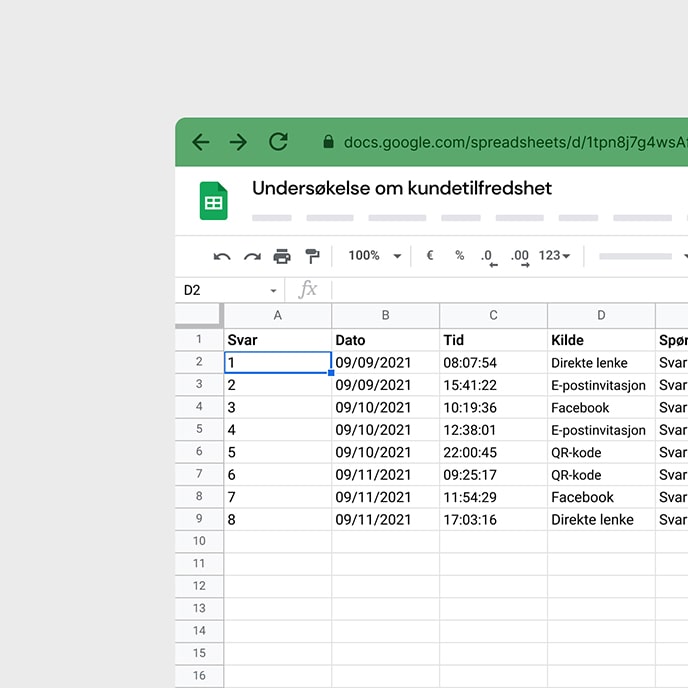Increase decimal places

[520, 258]
